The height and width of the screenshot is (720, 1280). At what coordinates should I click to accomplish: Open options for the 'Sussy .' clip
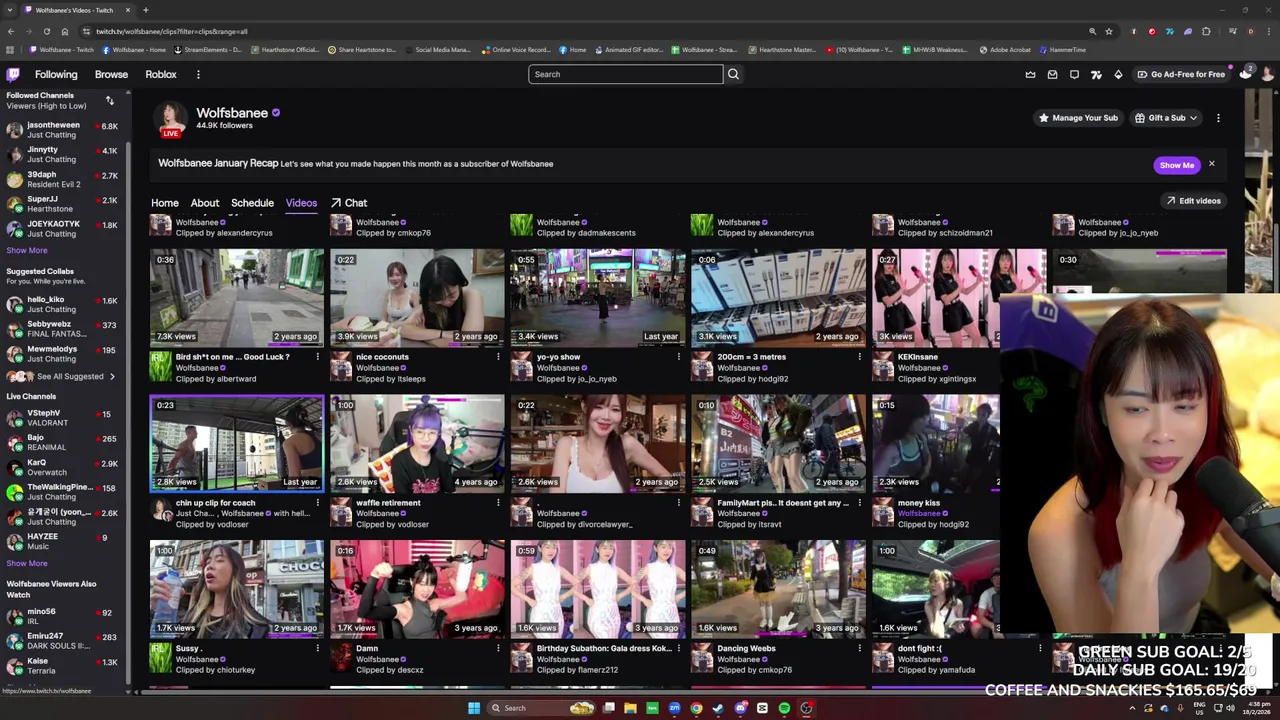317,649
